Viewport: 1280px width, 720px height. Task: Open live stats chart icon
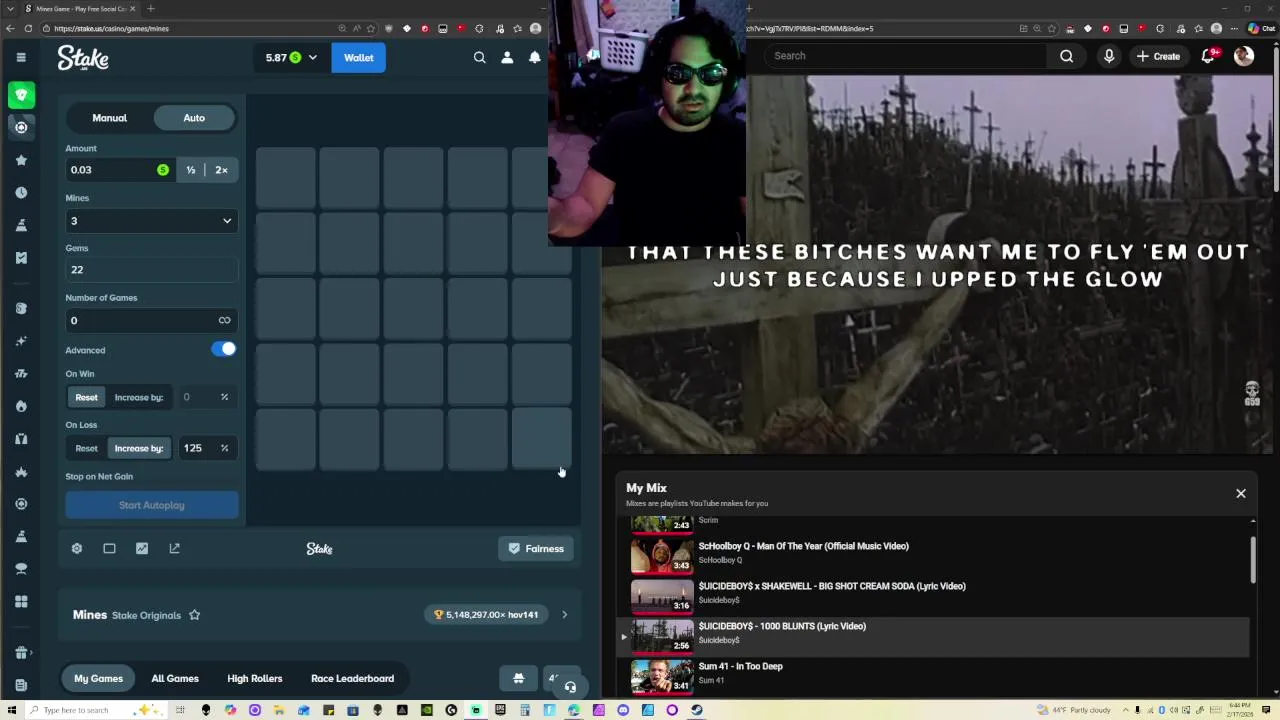[x=142, y=548]
